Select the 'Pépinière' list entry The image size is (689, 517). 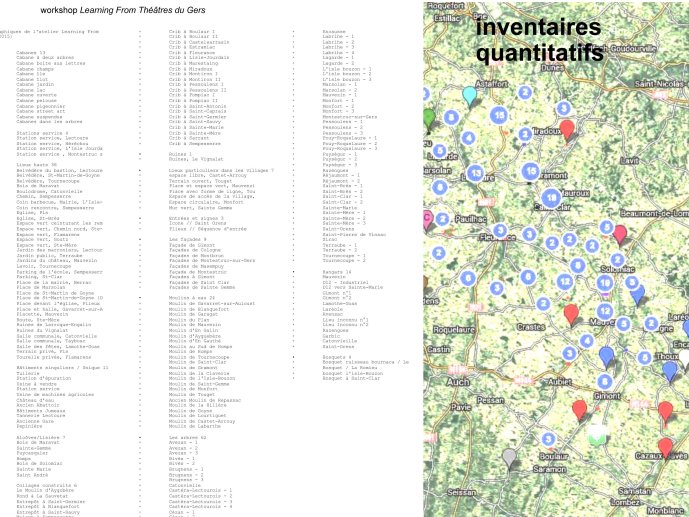pos(29,426)
